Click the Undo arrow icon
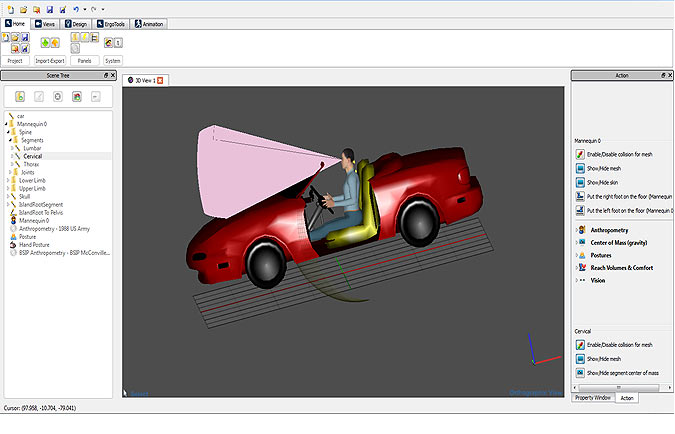The height and width of the screenshot is (434, 675). click(x=76, y=9)
